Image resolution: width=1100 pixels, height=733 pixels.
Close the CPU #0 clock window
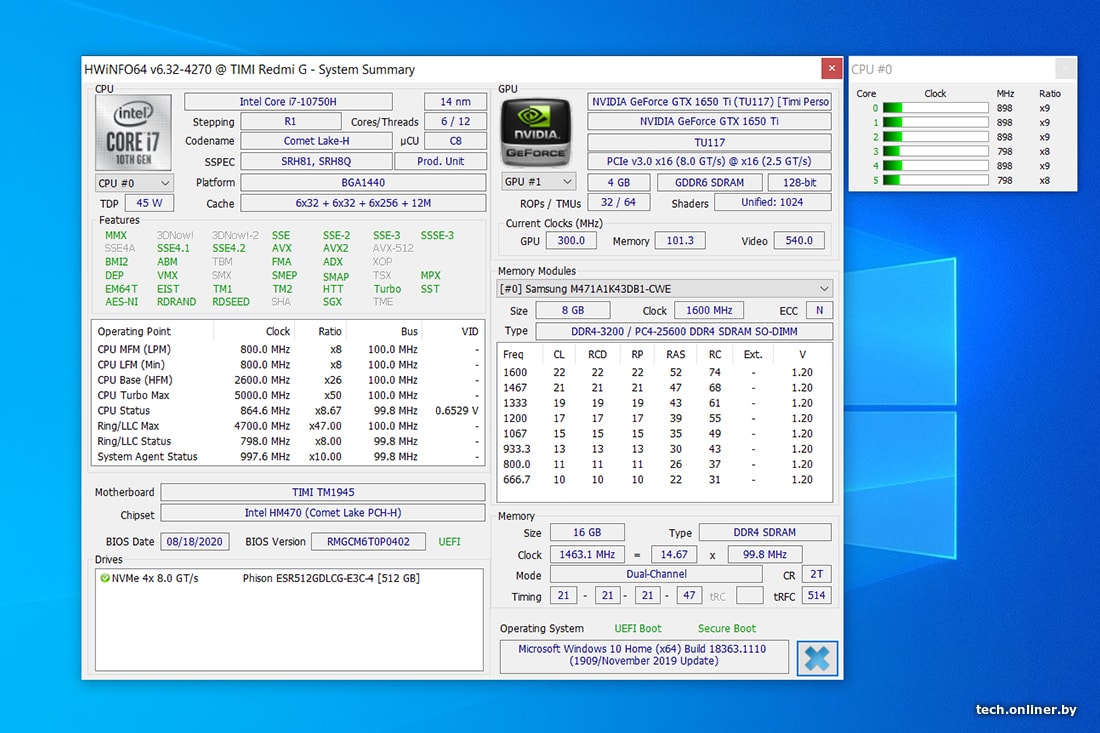[x=1066, y=69]
